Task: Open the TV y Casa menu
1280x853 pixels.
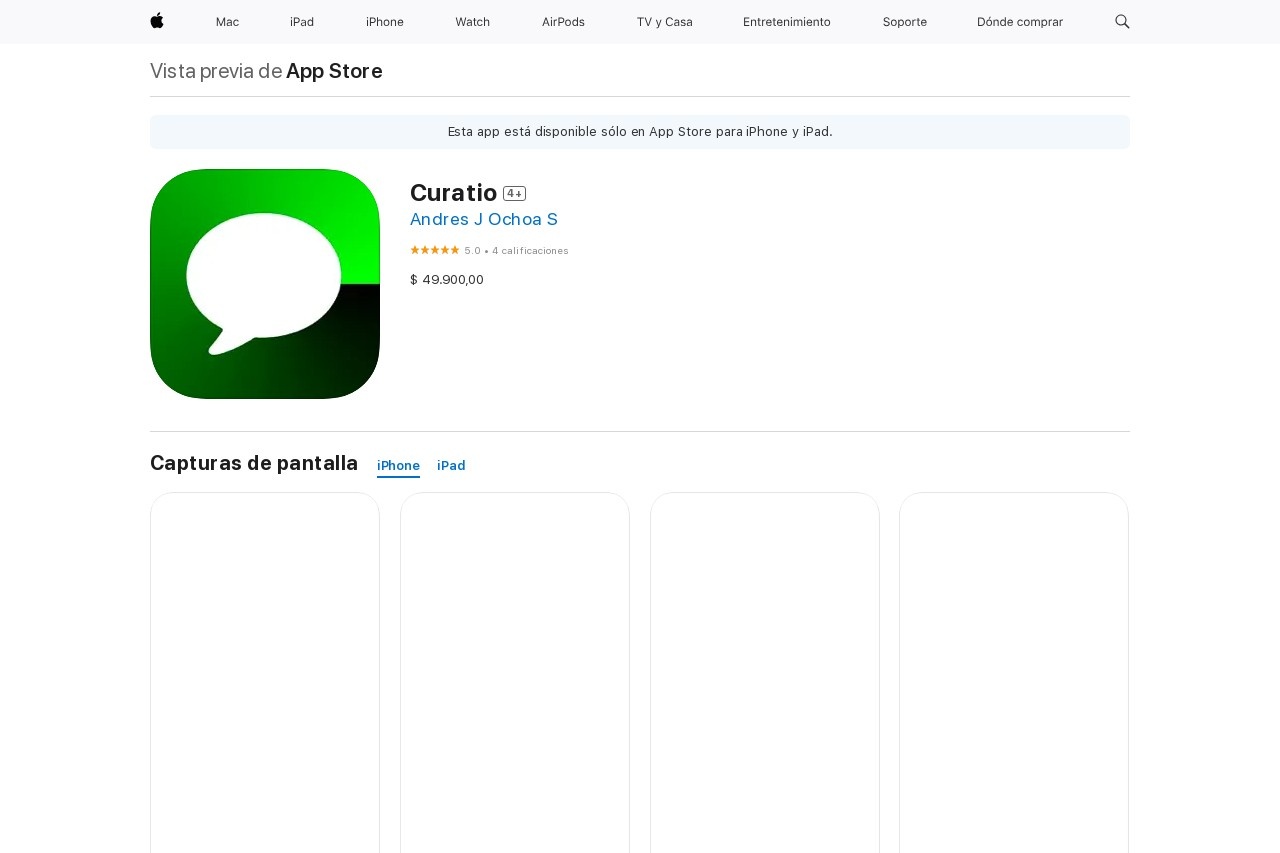Action: (664, 22)
